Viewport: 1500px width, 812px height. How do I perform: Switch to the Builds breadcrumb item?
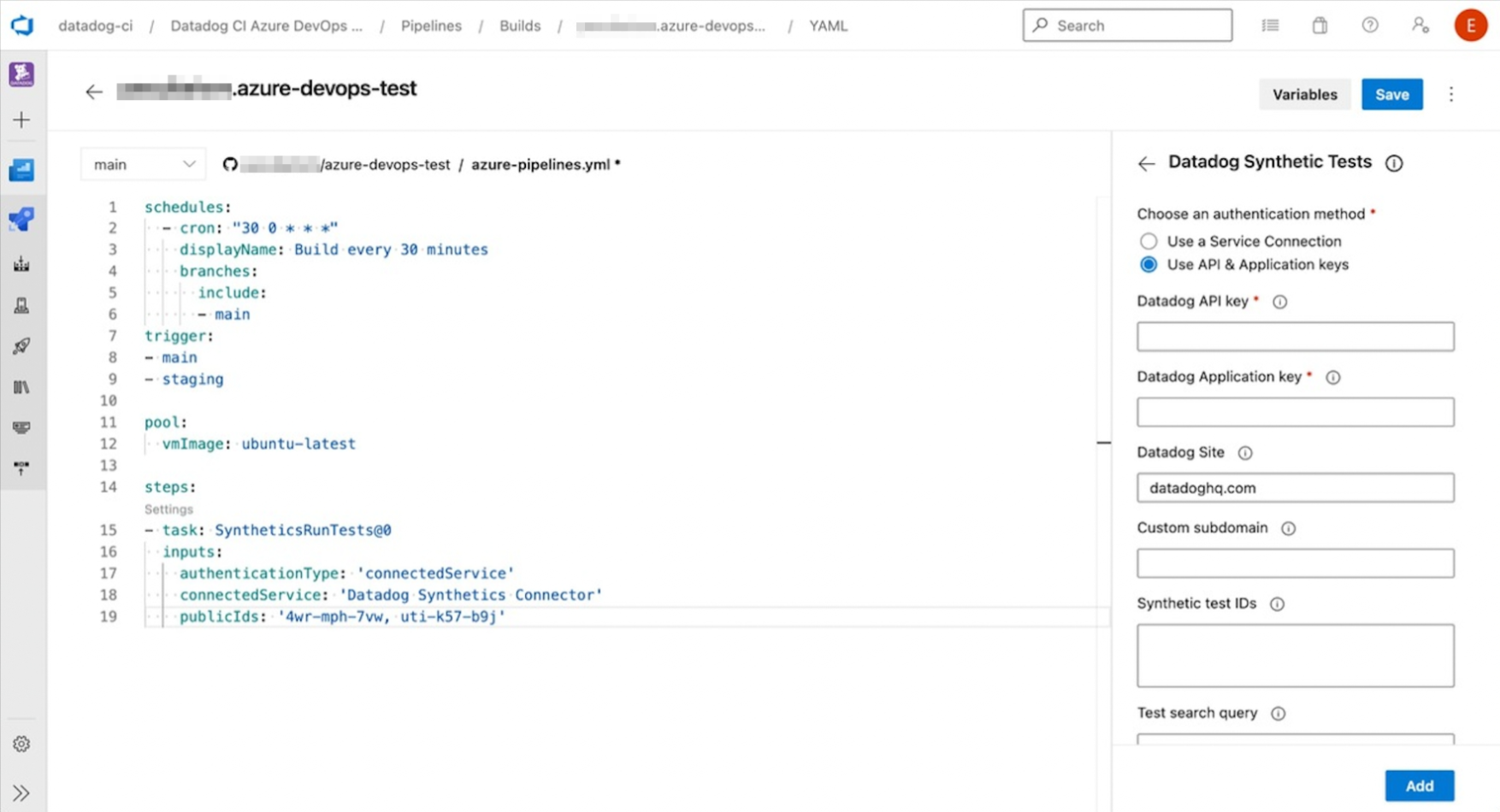(x=519, y=26)
